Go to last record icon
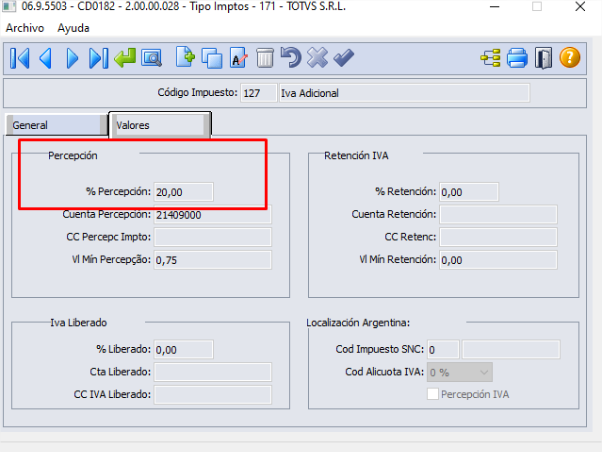Viewport: 602px width, 452px height. [x=99, y=58]
